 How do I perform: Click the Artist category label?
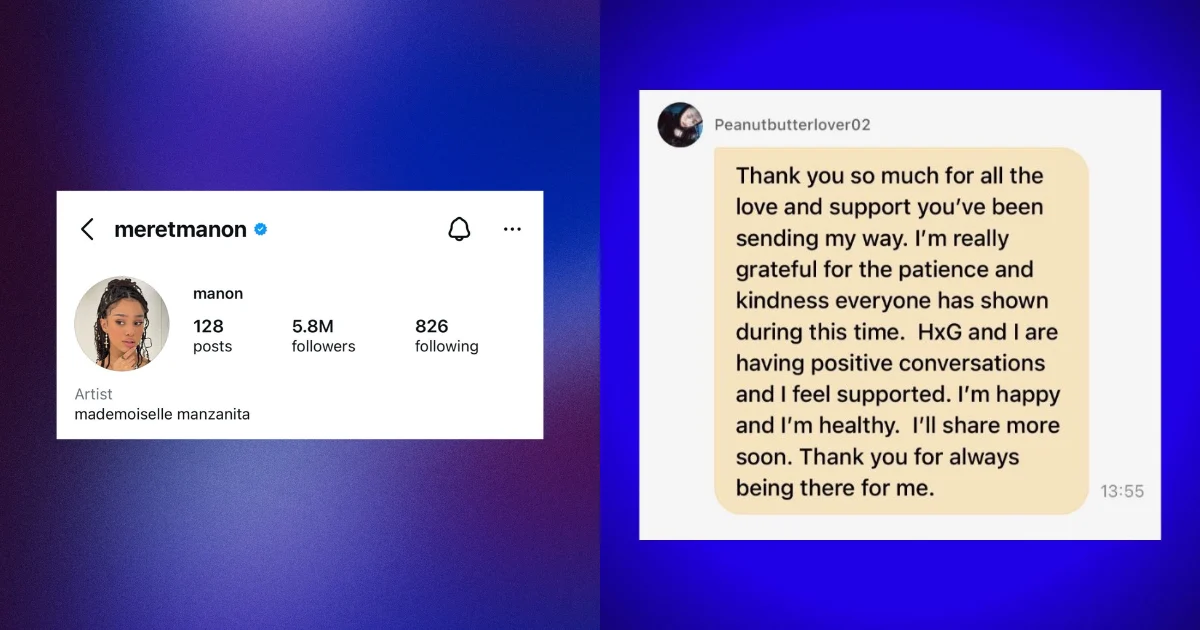pyautogui.click(x=94, y=394)
